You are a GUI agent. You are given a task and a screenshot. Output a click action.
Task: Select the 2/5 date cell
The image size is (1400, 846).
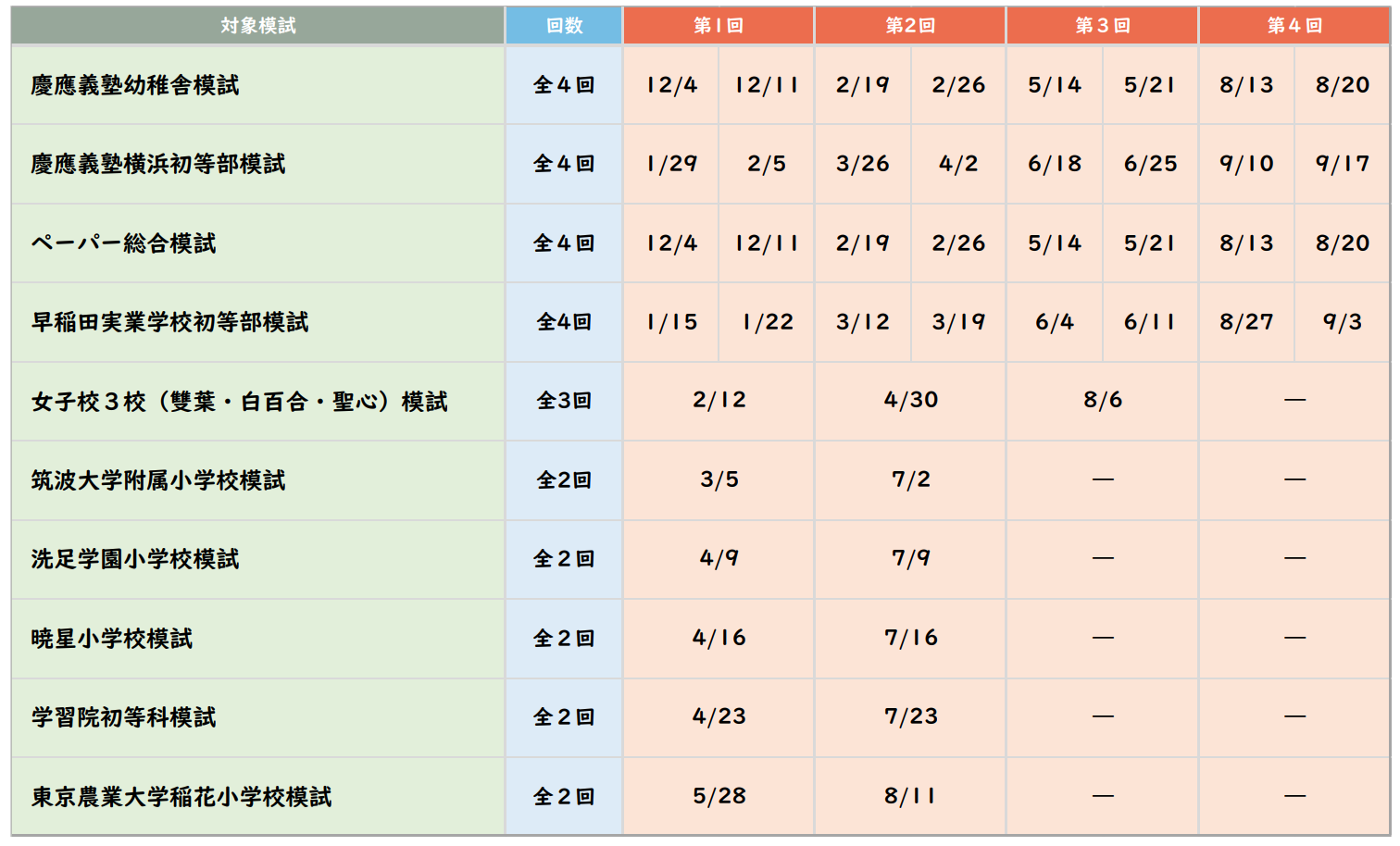767,164
